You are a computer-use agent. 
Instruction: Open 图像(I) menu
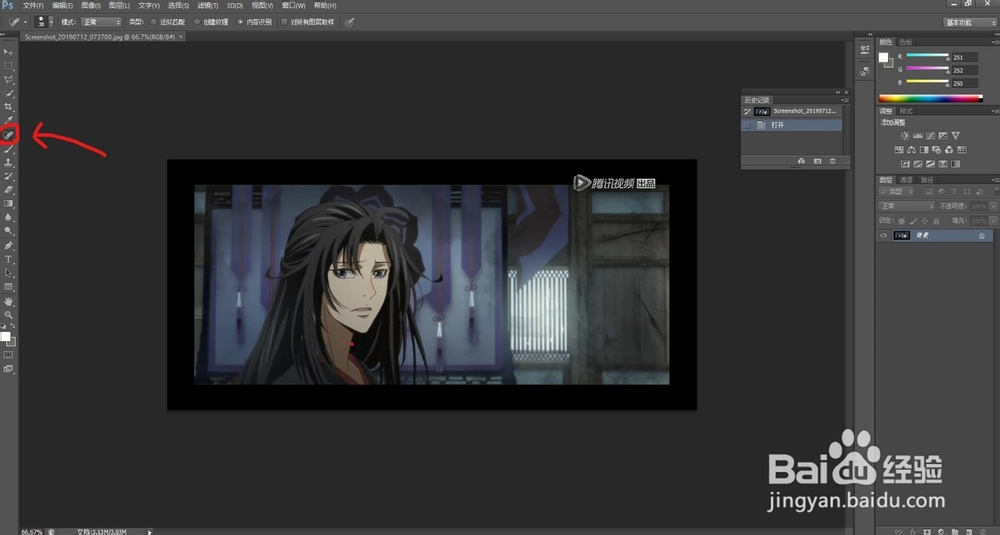91,6
